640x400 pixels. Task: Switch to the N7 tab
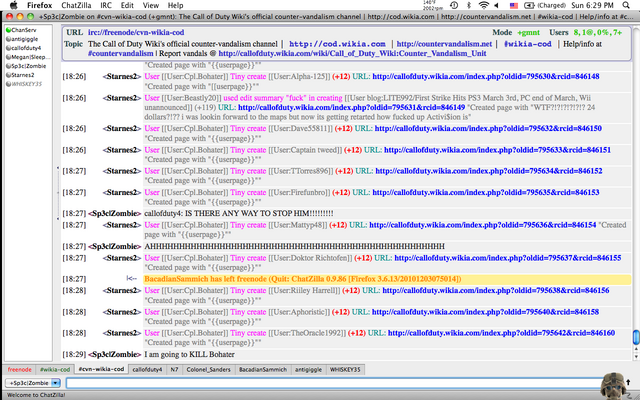click(174, 369)
